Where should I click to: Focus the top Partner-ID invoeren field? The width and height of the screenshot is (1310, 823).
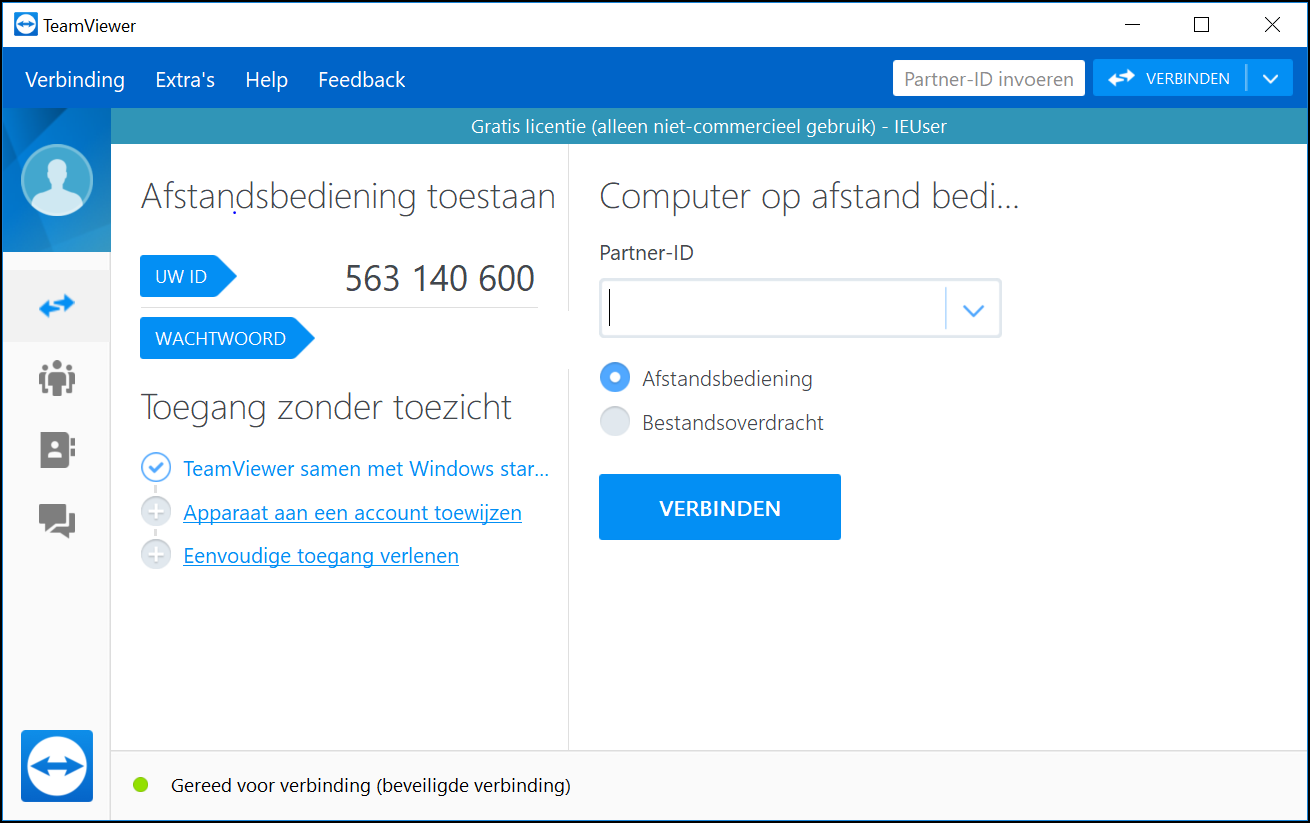click(989, 79)
